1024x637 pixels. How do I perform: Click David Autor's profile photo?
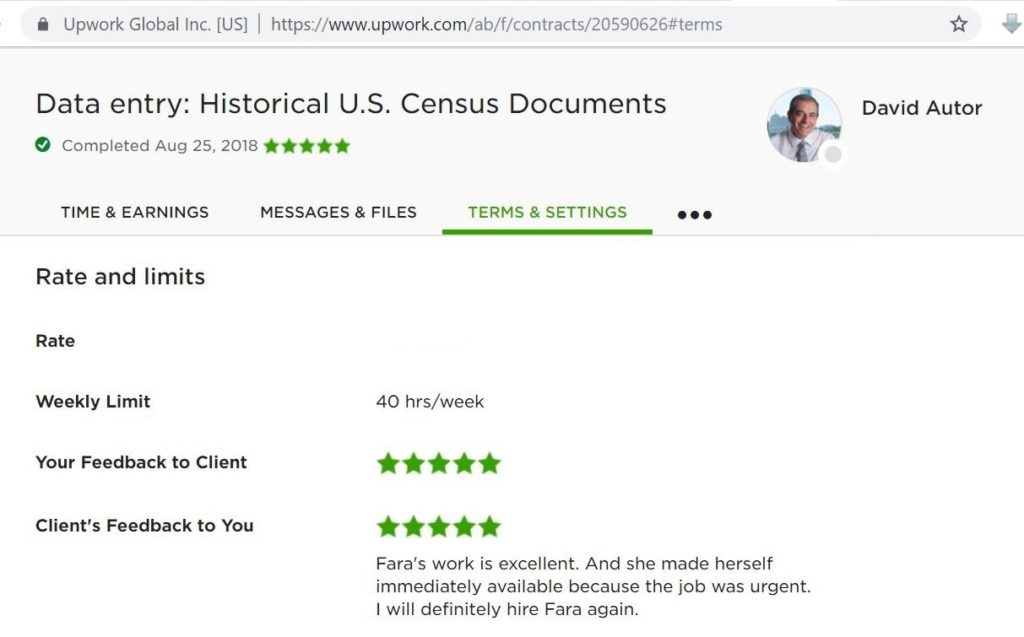[x=804, y=124]
